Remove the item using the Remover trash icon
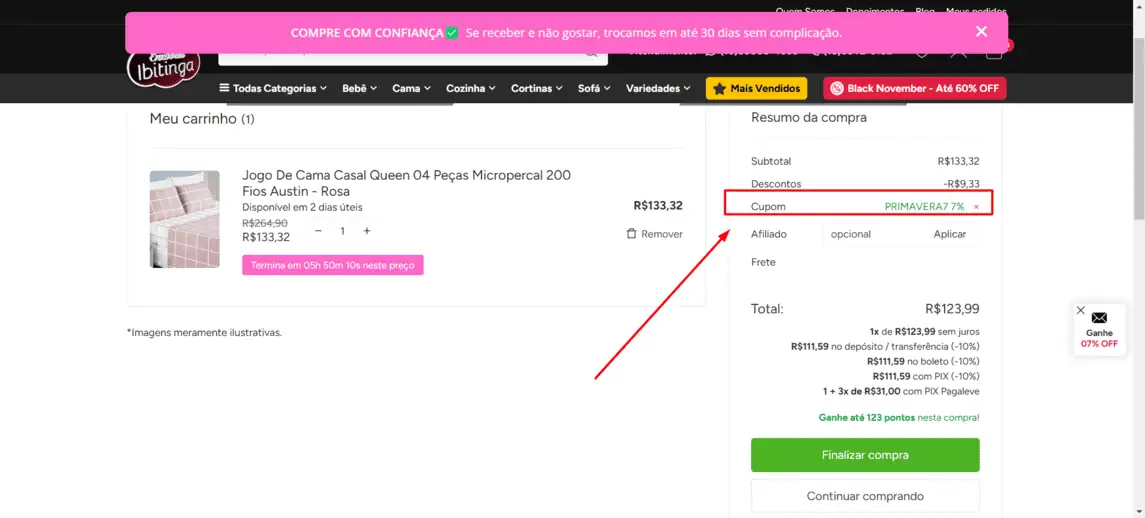 point(654,234)
